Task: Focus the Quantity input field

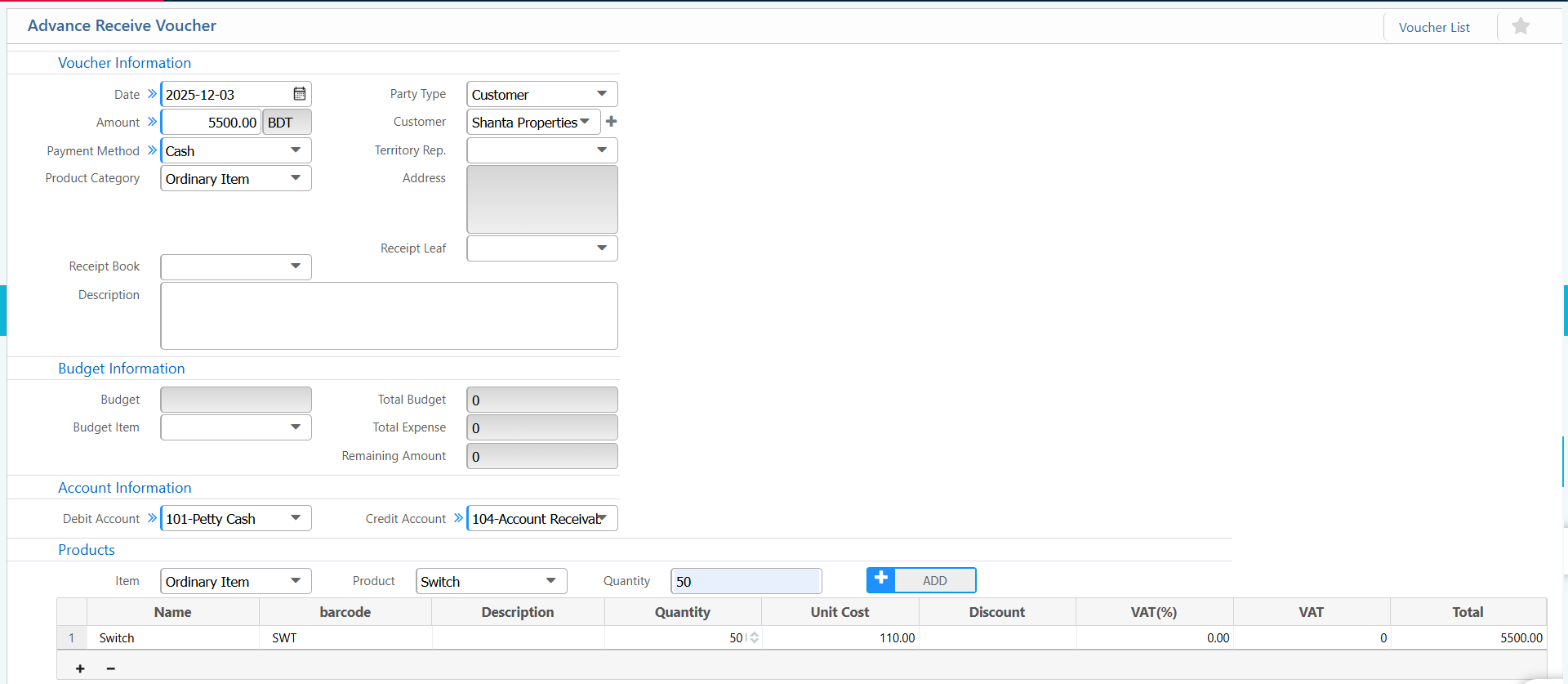Action: tap(745, 581)
